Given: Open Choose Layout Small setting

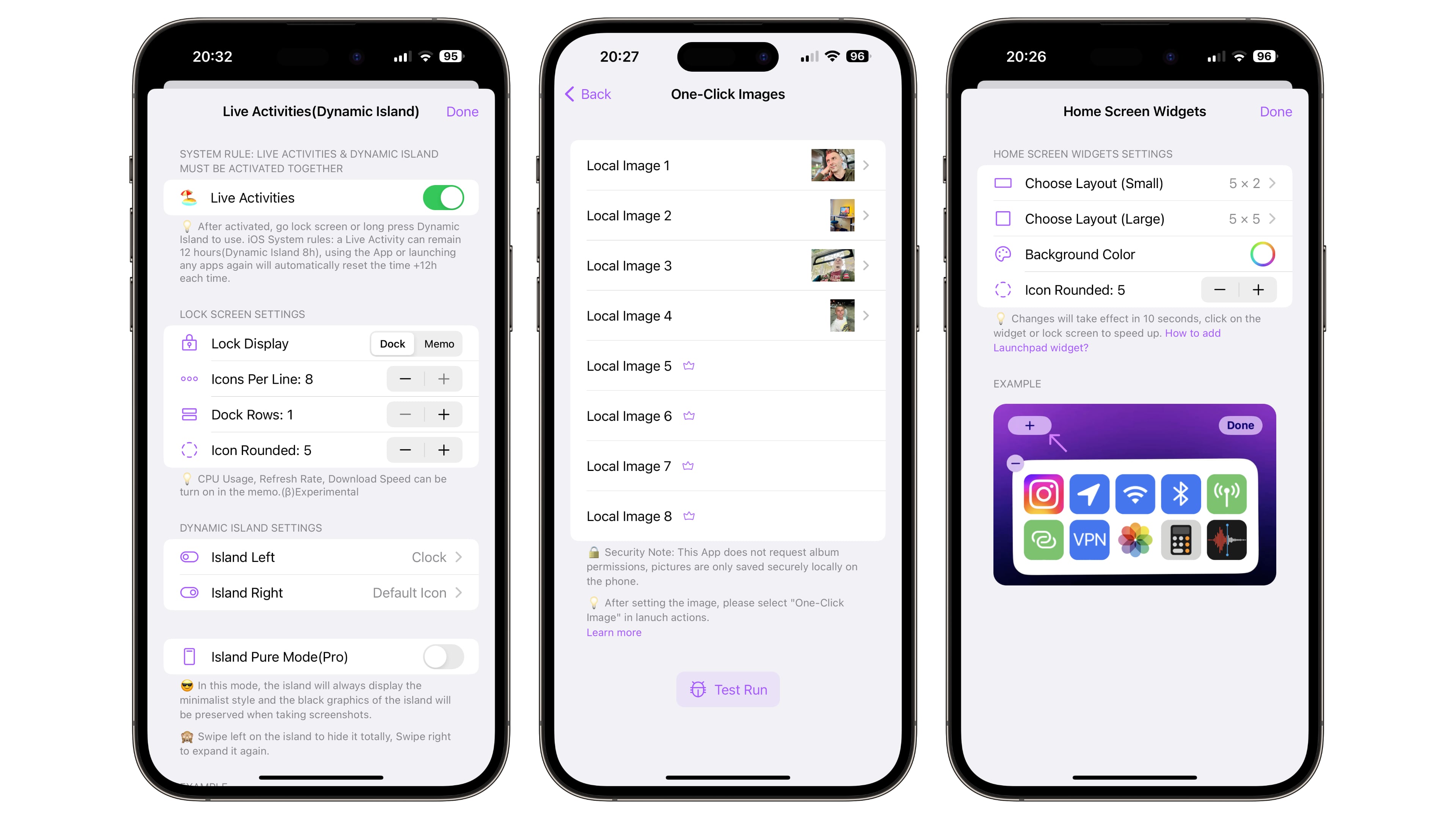Looking at the screenshot, I should pyautogui.click(x=1134, y=183).
